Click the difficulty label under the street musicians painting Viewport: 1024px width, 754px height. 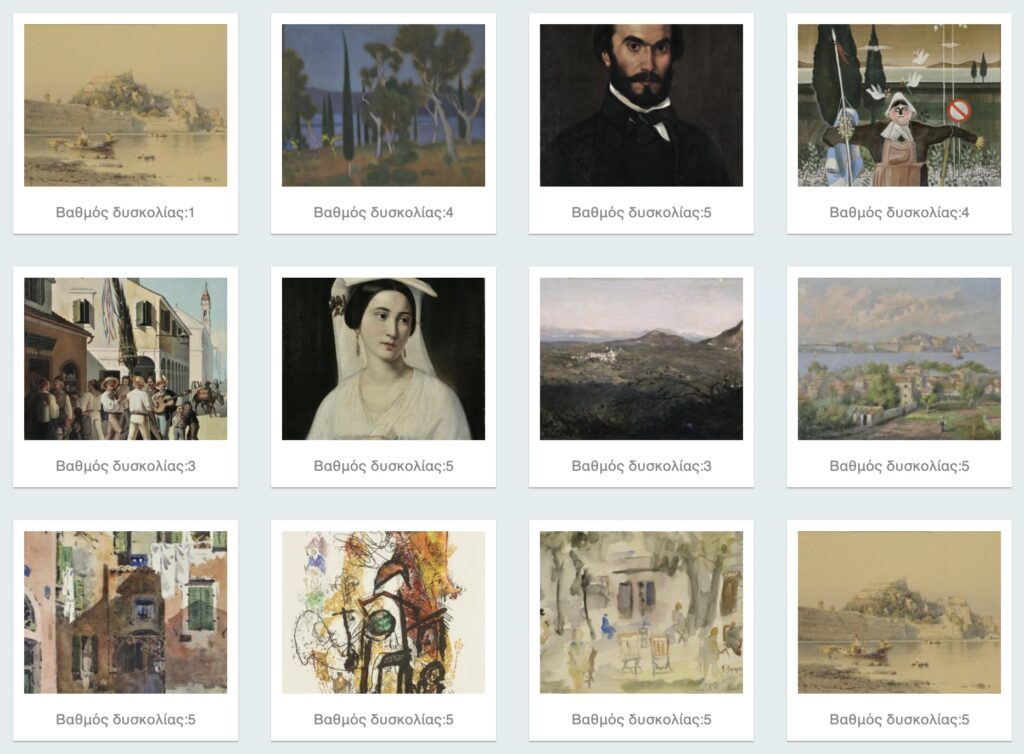coord(125,466)
